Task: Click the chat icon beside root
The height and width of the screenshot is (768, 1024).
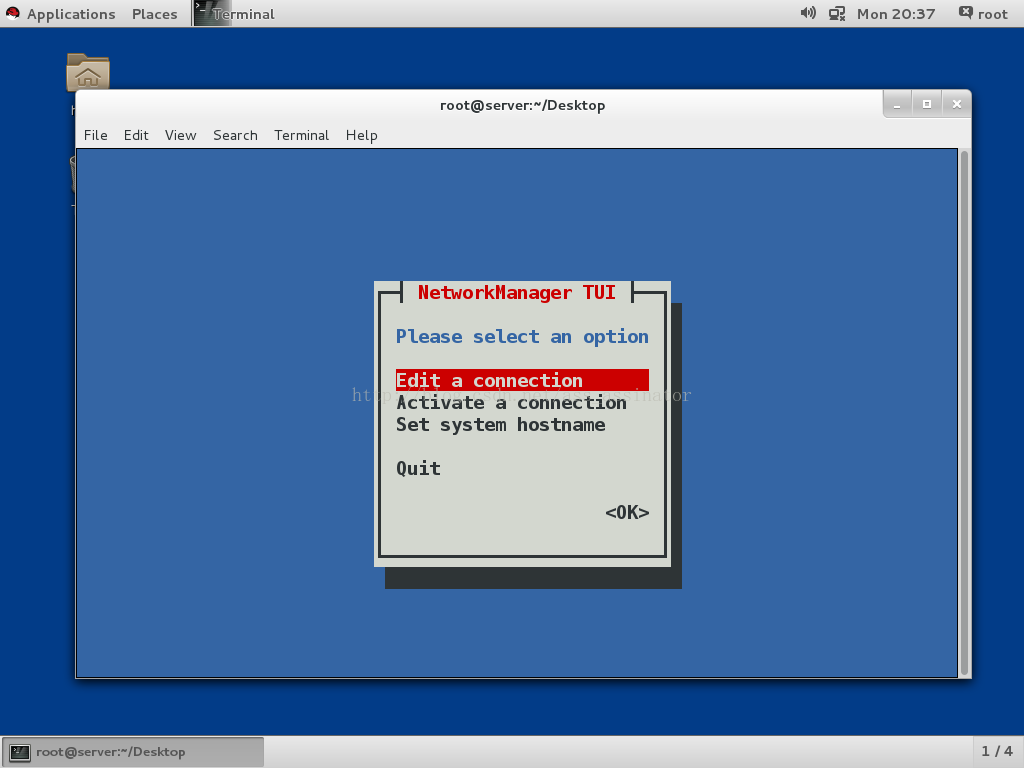Action: coord(965,13)
